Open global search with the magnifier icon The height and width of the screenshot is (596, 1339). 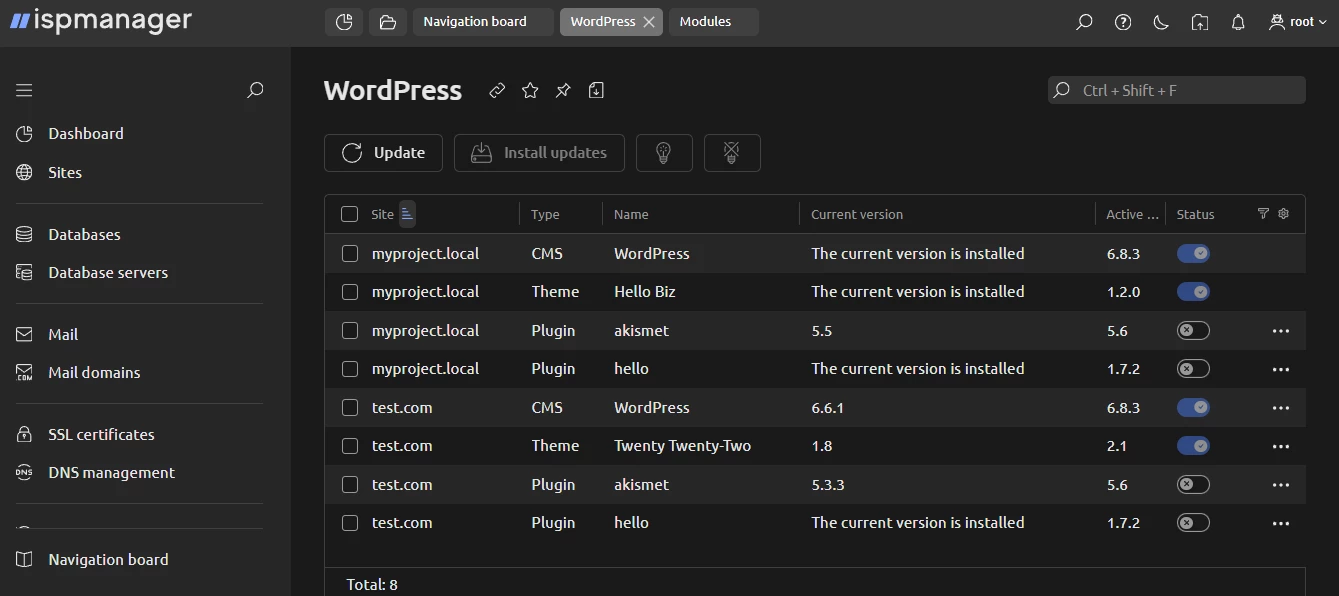[x=1084, y=21]
